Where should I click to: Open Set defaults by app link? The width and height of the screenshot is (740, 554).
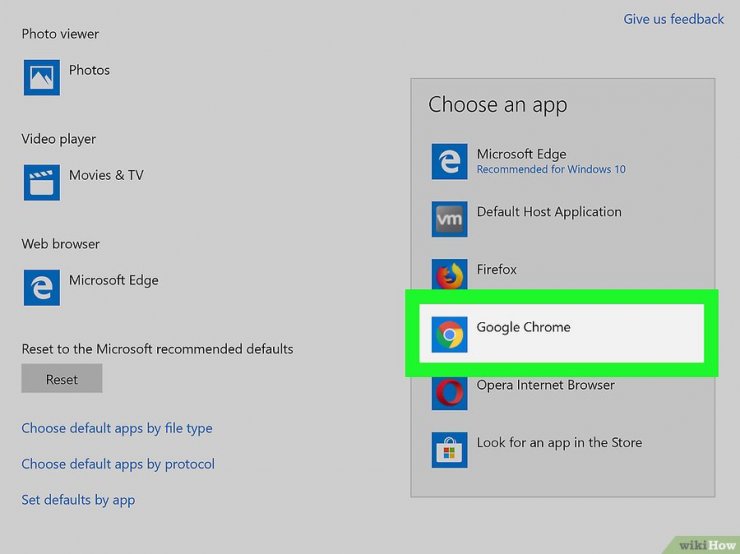[x=78, y=500]
